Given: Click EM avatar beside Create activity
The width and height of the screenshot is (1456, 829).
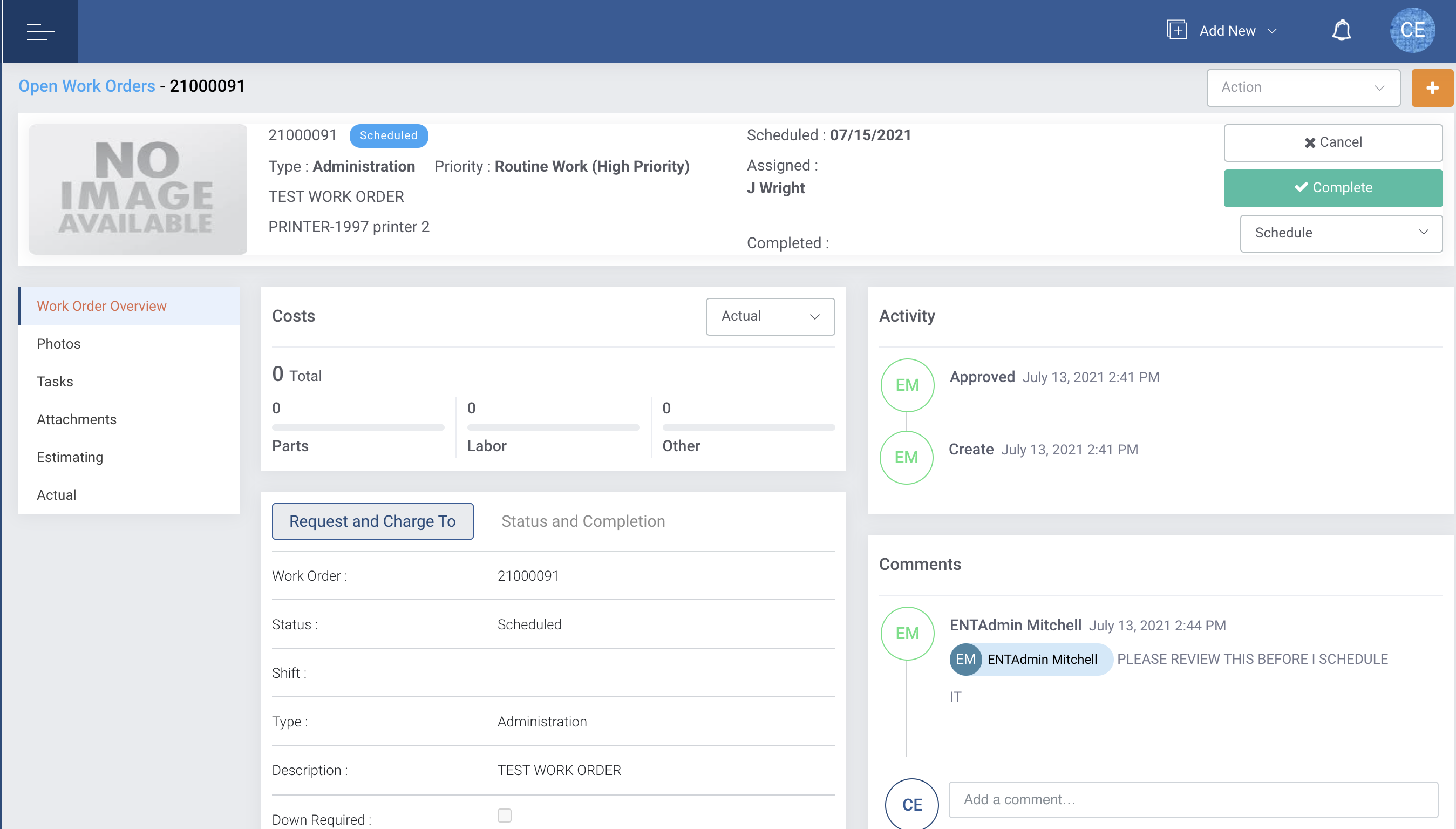Looking at the screenshot, I should 906,457.
